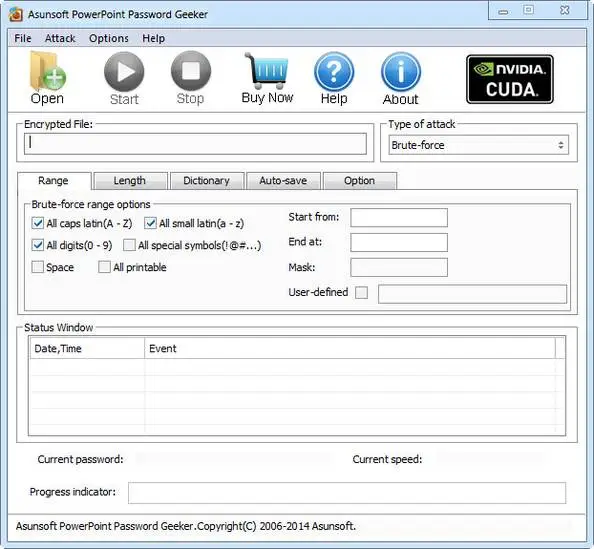This screenshot has height=549, width=594.
Task: Click the Help question mark icon
Action: click(x=334, y=72)
